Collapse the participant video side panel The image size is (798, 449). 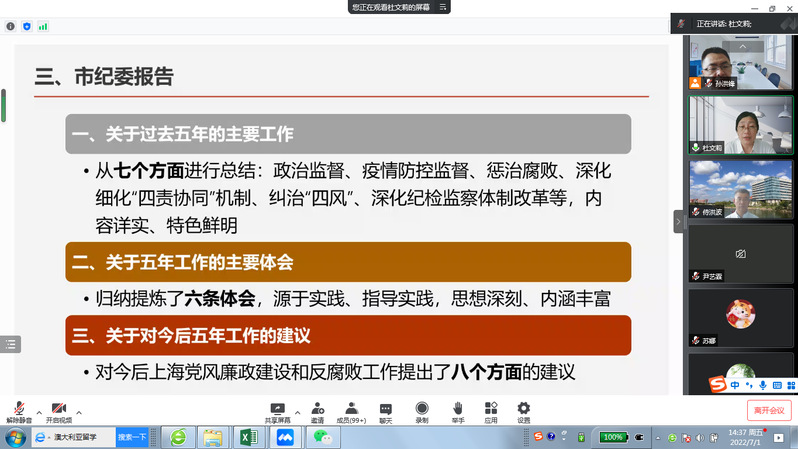678,221
